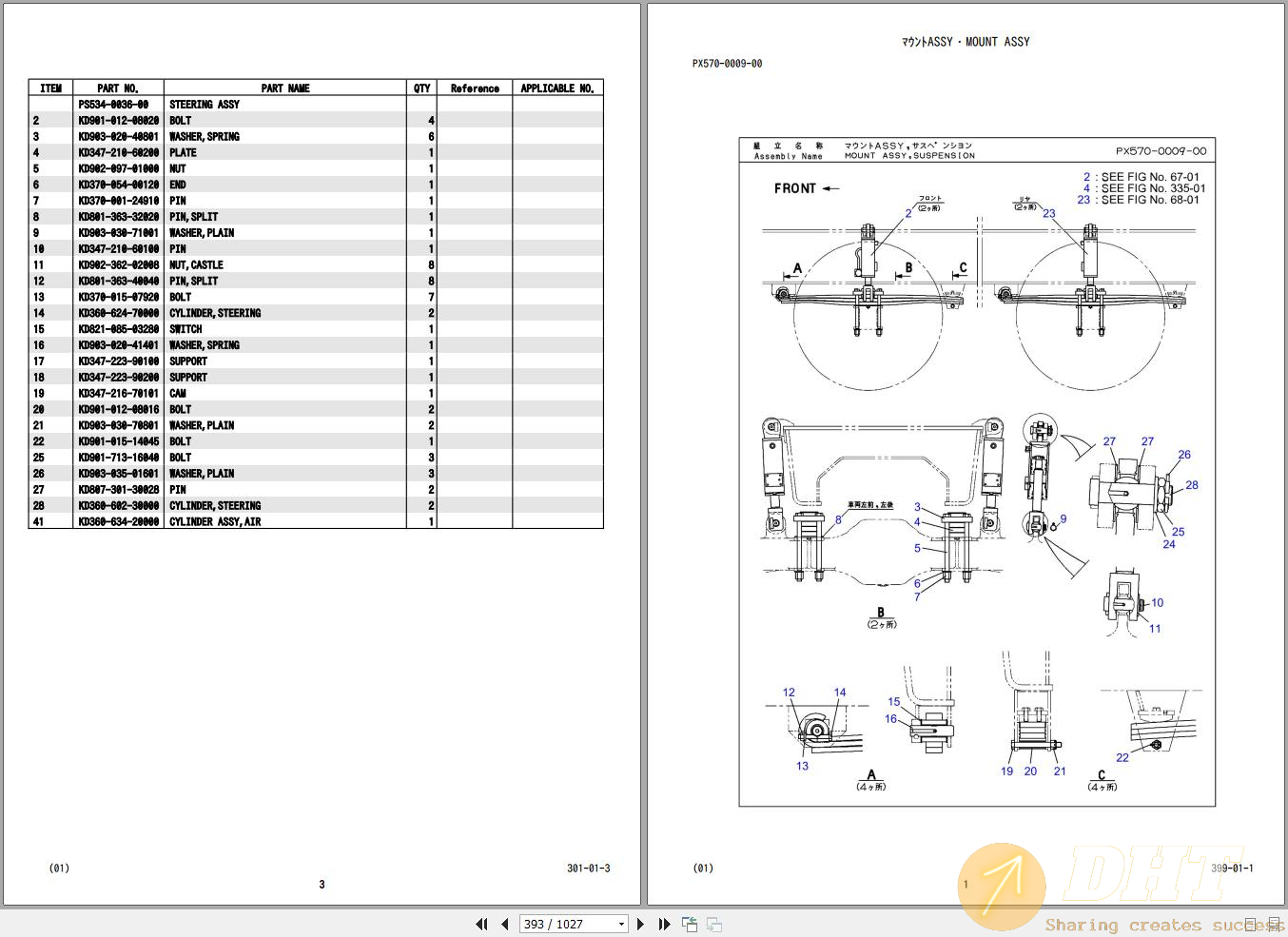The width and height of the screenshot is (1288, 937).
Task: Go to the first page
Action: (481, 924)
